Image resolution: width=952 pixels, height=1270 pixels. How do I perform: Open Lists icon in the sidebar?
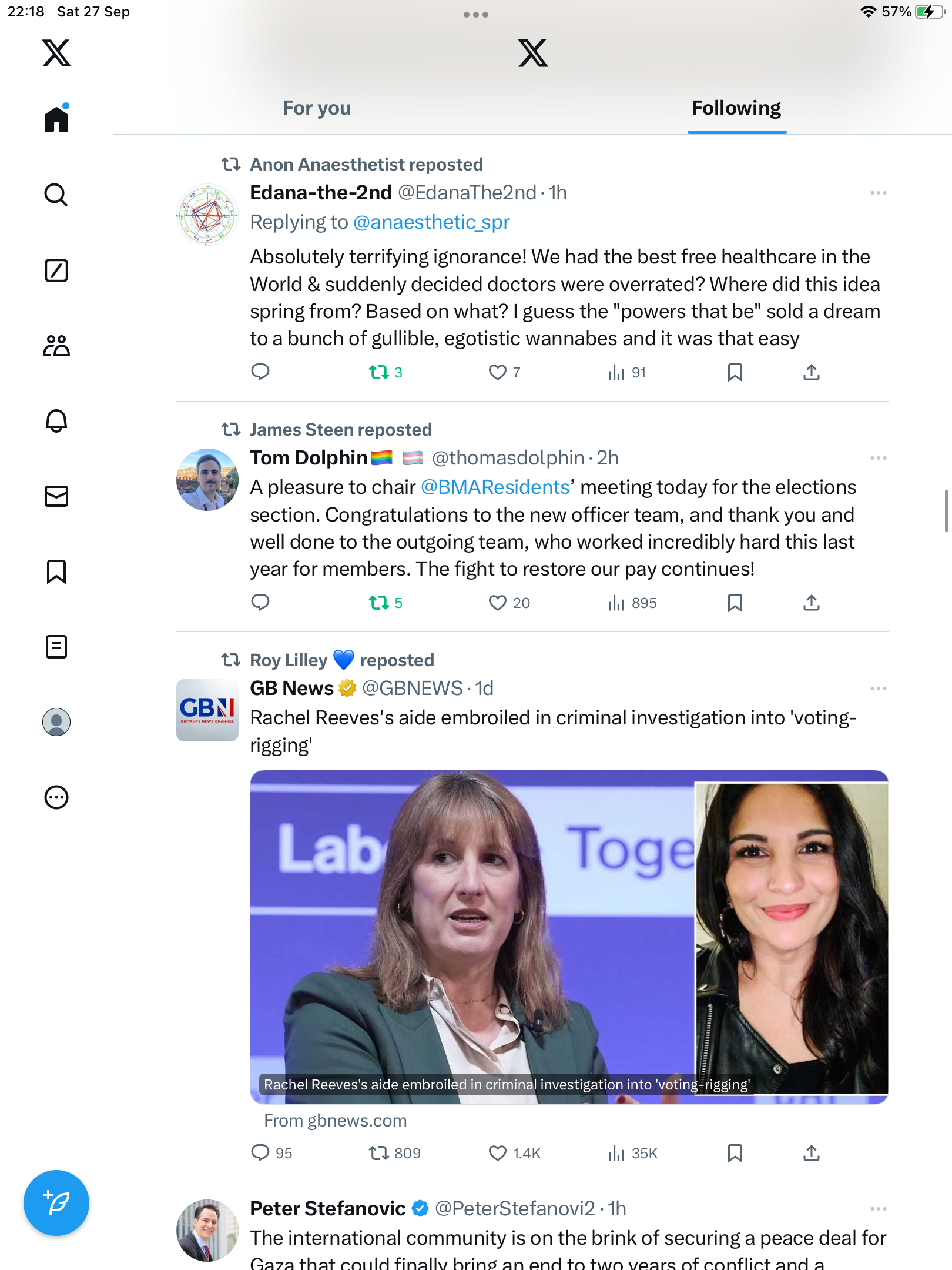56,647
